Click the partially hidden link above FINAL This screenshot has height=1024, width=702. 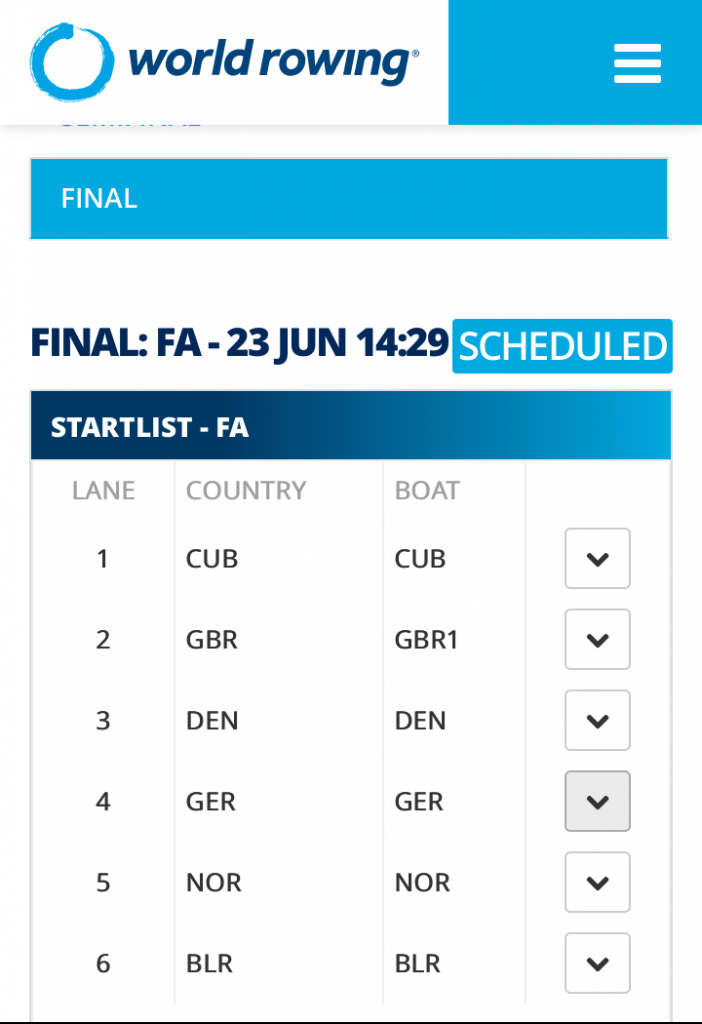coord(131,124)
